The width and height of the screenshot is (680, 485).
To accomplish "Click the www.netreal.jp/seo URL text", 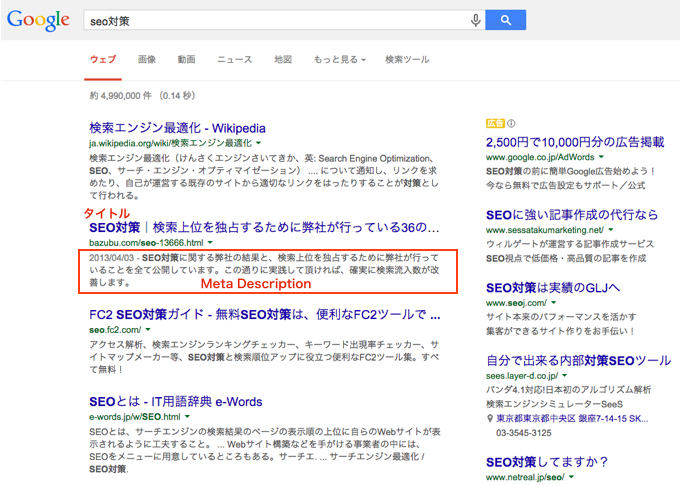I will click(x=525, y=477).
